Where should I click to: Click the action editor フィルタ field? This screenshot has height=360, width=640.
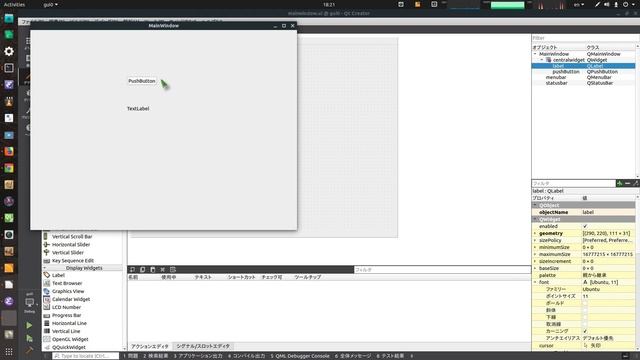[442, 269]
